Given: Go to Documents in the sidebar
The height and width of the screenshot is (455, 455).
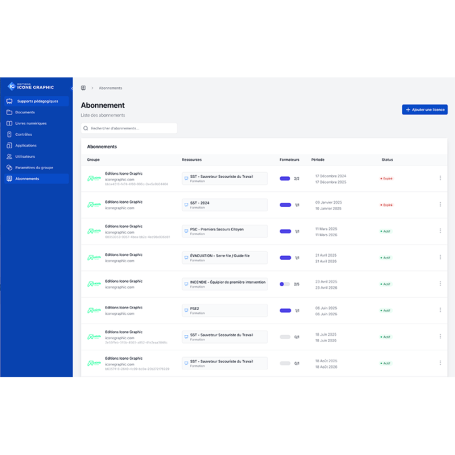Looking at the screenshot, I should tap(36, 112).
